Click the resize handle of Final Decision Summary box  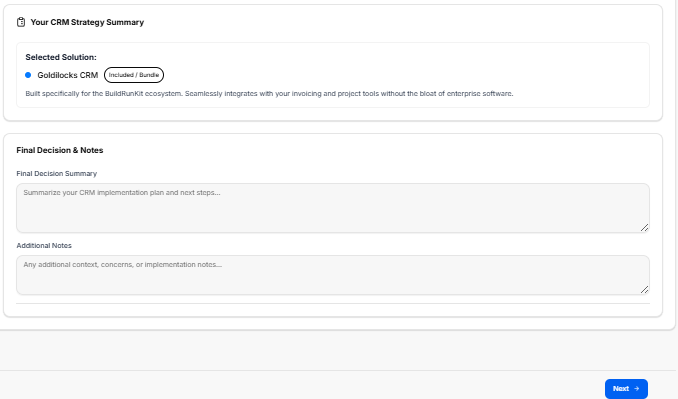[644, 227]
